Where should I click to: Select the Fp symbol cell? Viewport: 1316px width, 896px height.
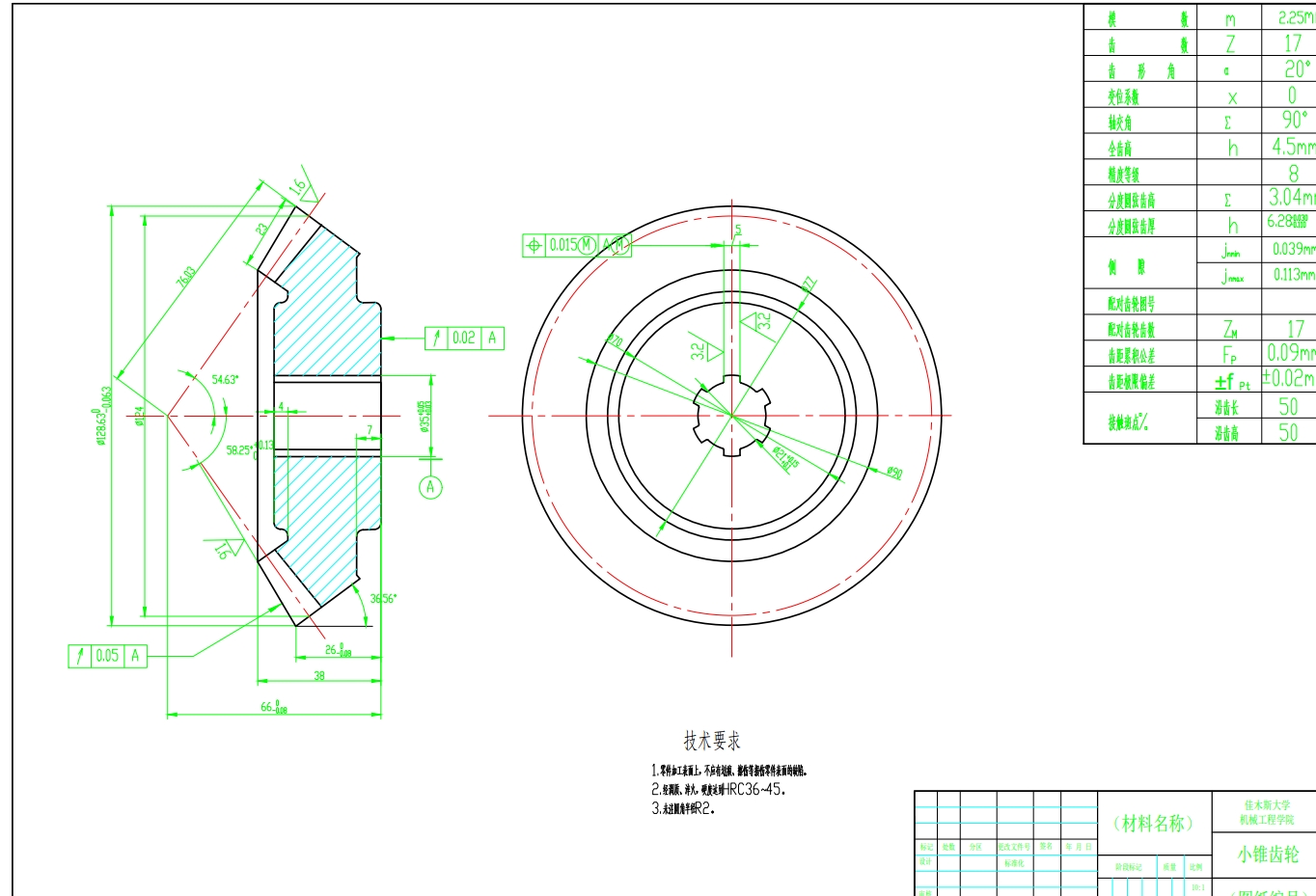tap(1228, 355)
